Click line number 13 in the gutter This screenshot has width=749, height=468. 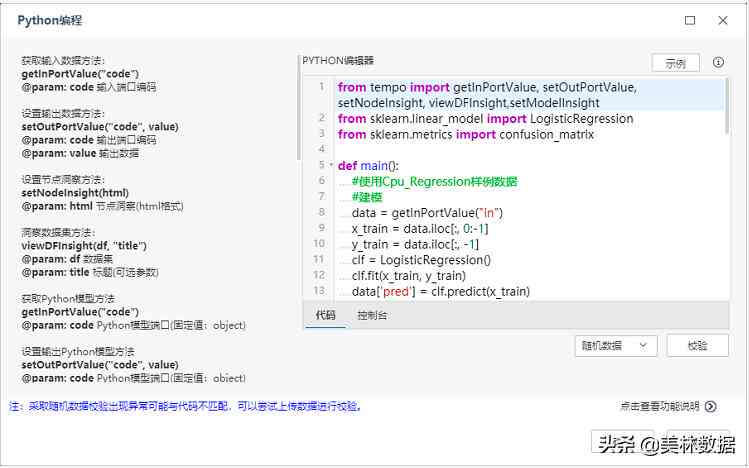[319, 290]
